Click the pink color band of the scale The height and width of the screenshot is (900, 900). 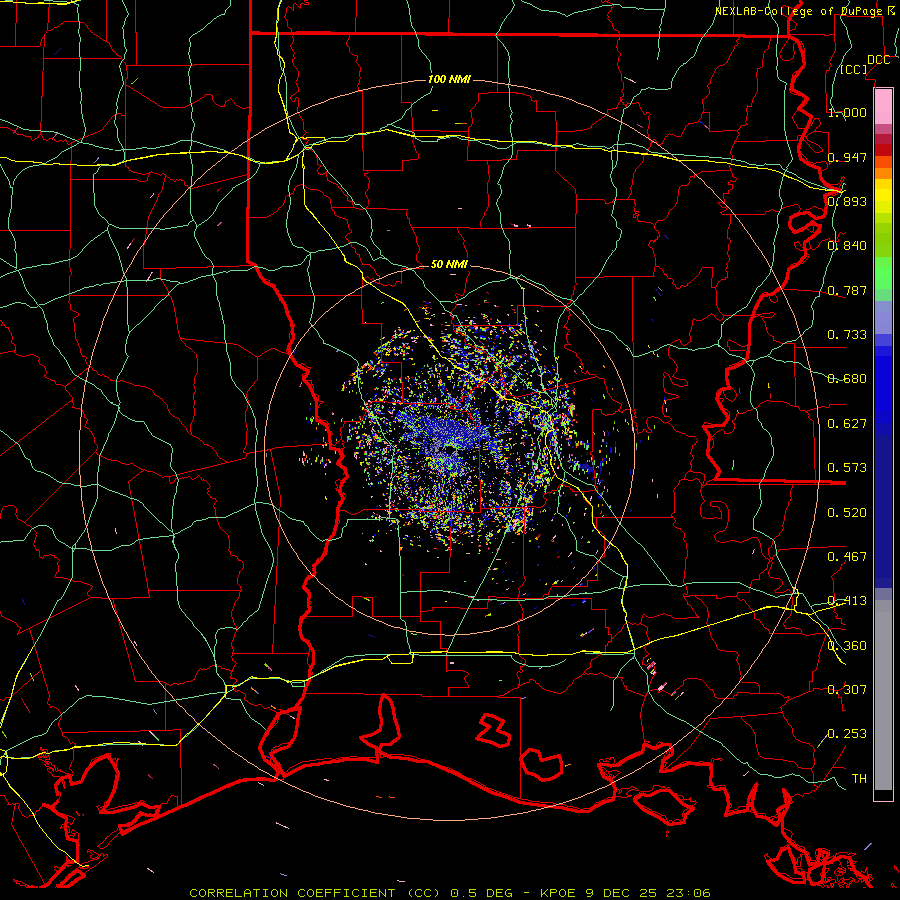[883, 107]
